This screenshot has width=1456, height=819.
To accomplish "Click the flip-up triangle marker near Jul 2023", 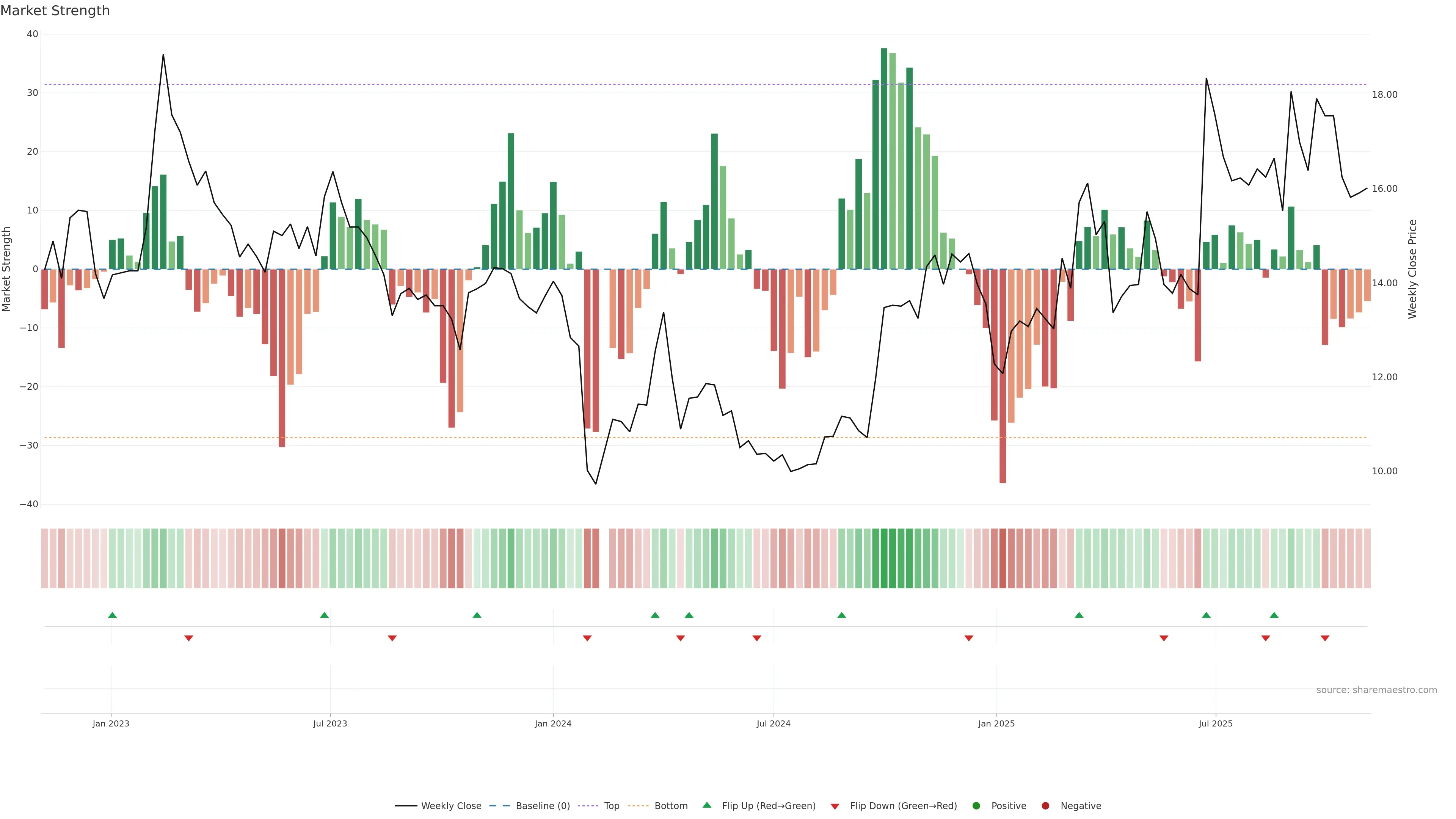I will click(325, 615).
